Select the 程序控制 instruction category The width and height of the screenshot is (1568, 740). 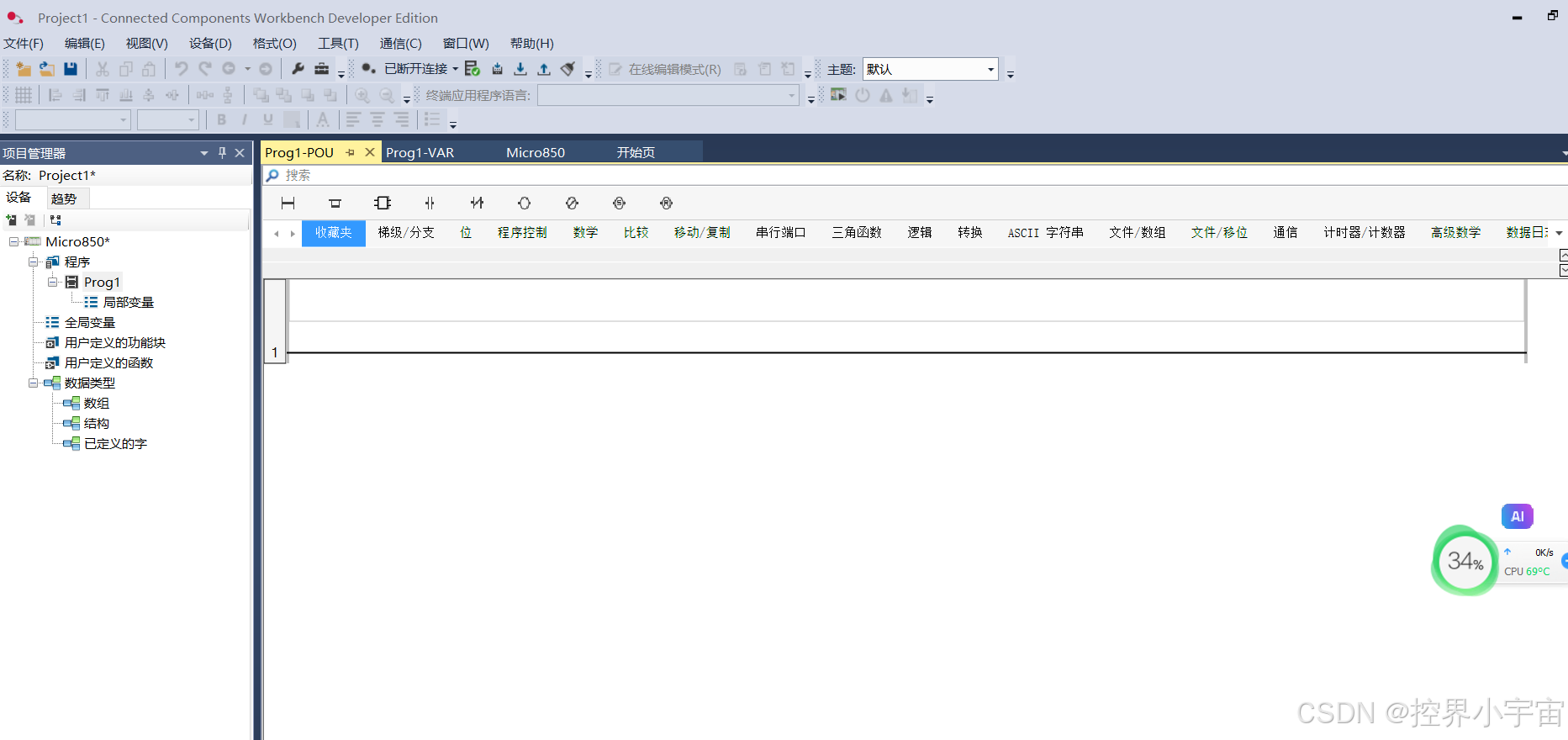pos(522,233)
